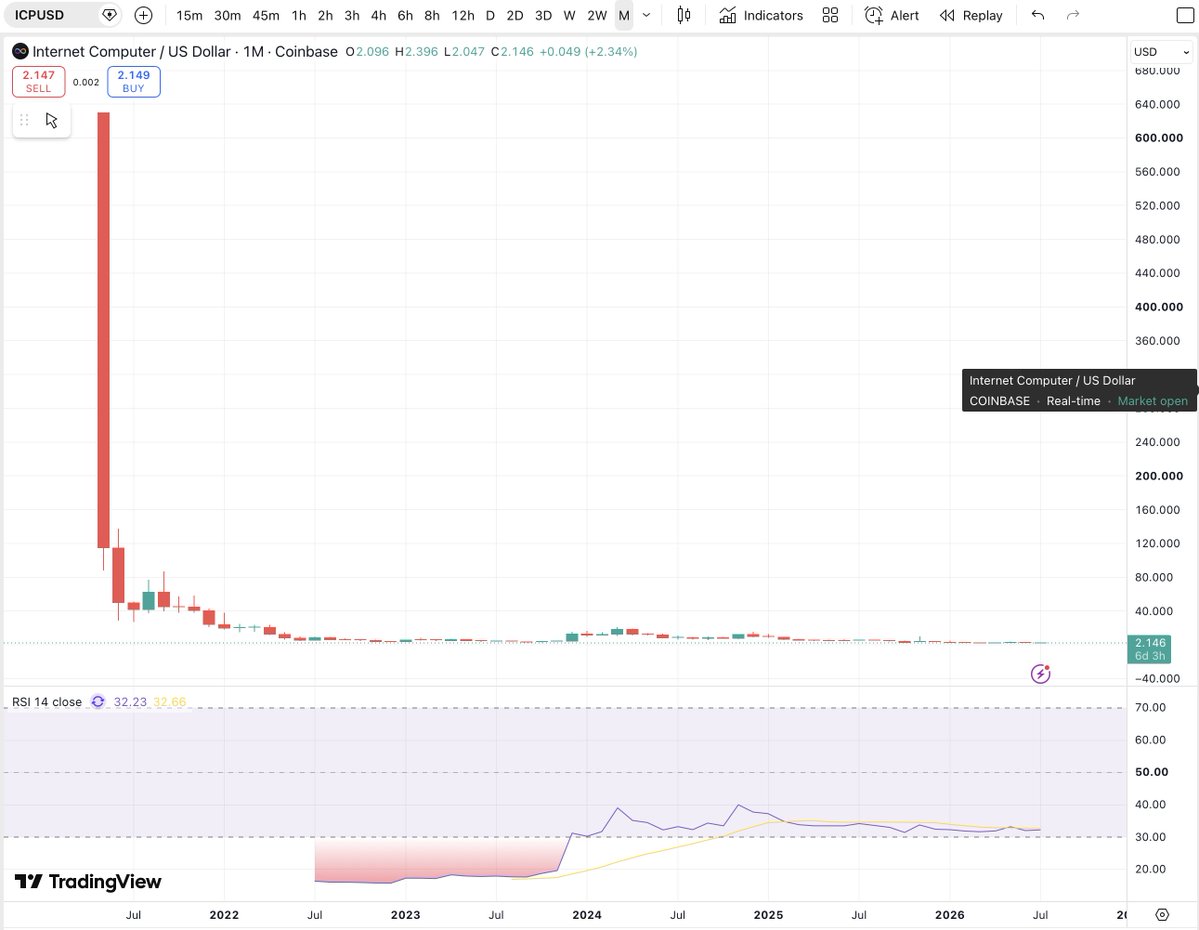Pick the 8h timeframe
The height and width of the screenshot is (930, 1199).
pos(432,15)
